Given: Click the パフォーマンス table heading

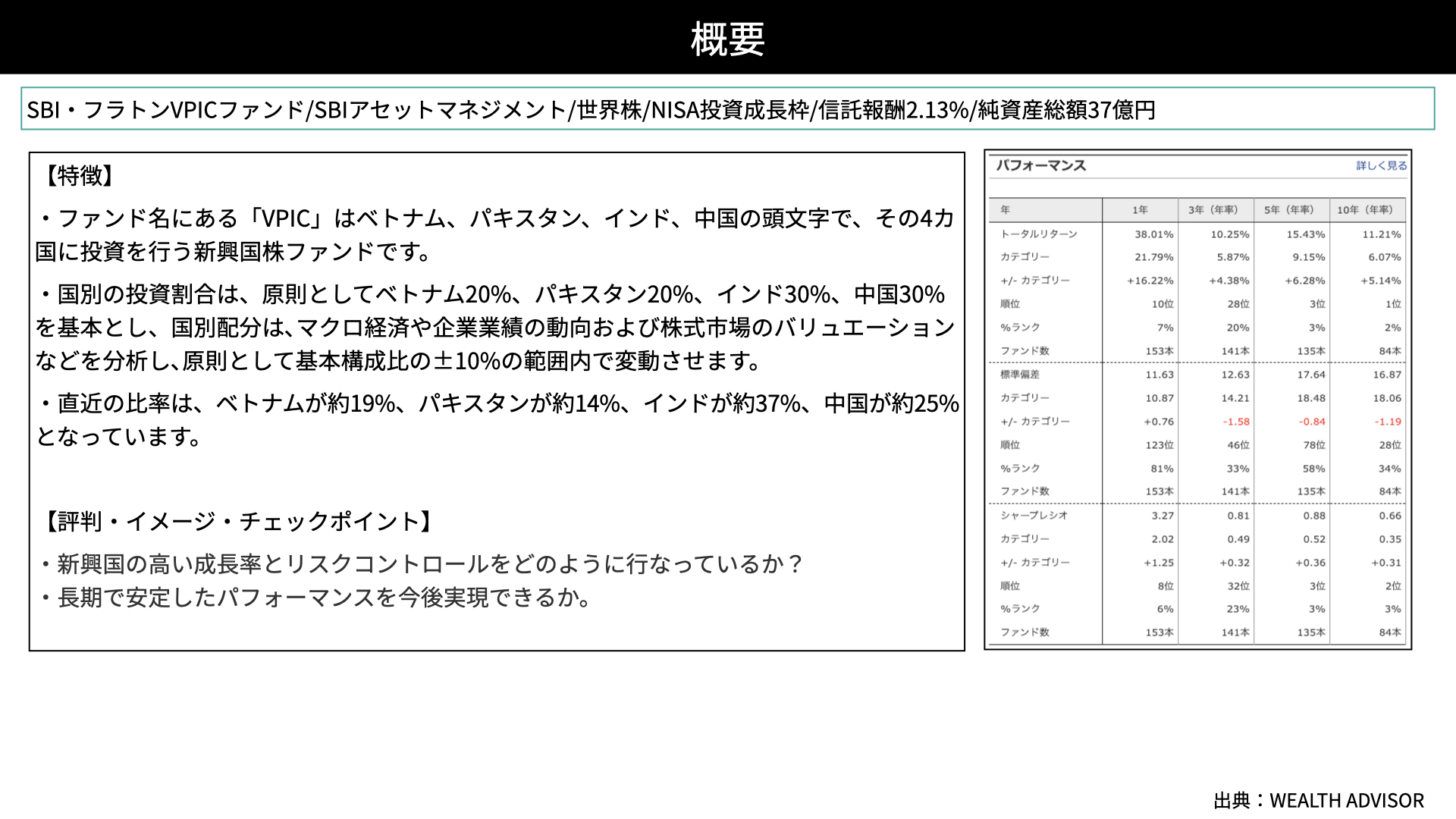Looking at the screenshot, I should [1040, 165].
